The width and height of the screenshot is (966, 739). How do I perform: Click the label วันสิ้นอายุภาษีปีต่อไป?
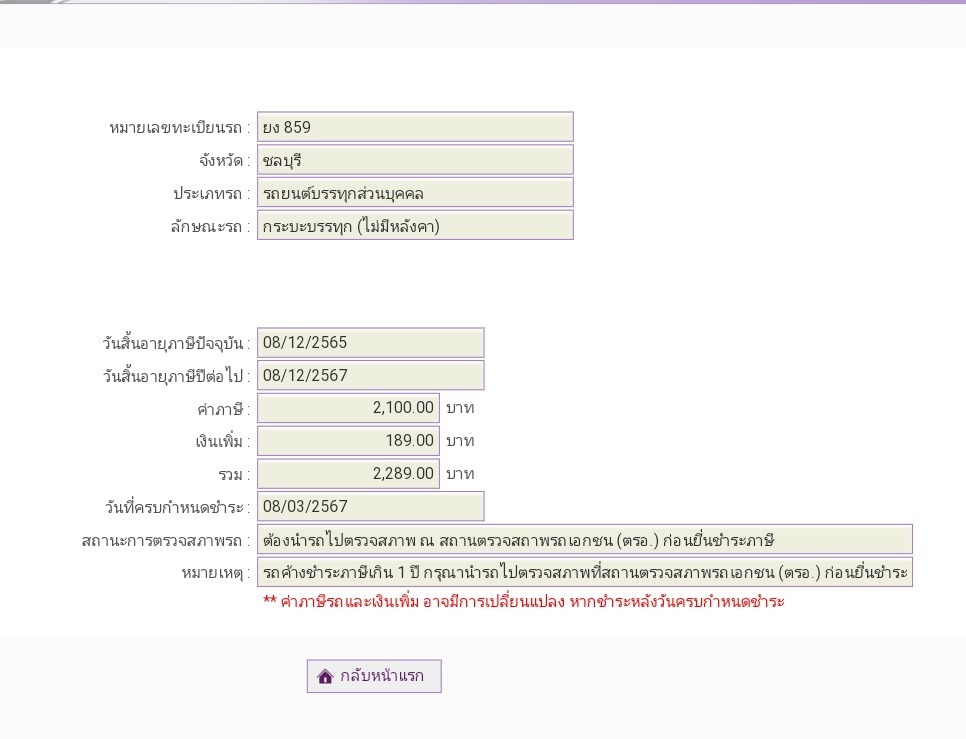[x=176, y=376]
